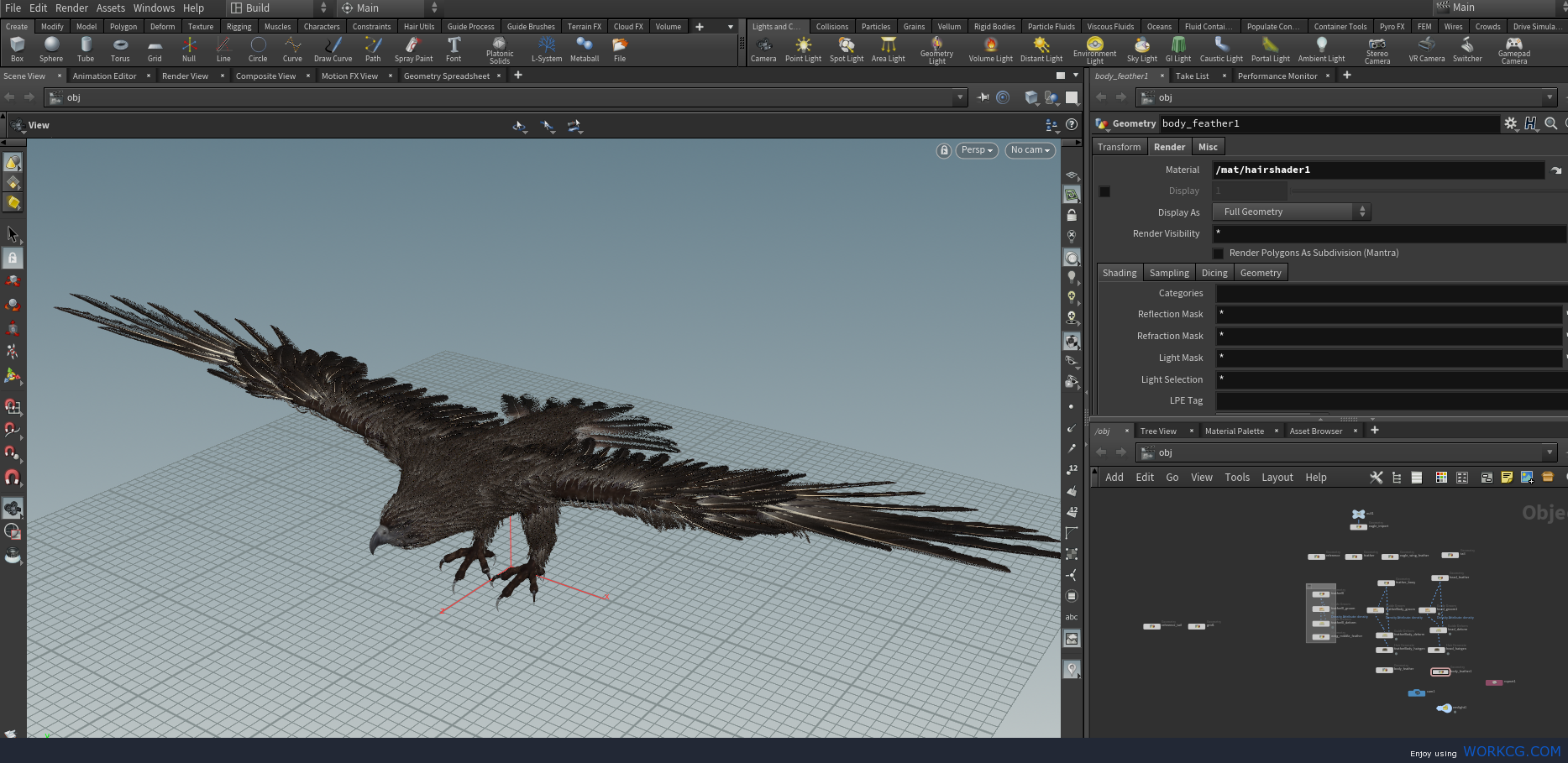Toggle the Display parameter checkbox

tap(1105, 191)
